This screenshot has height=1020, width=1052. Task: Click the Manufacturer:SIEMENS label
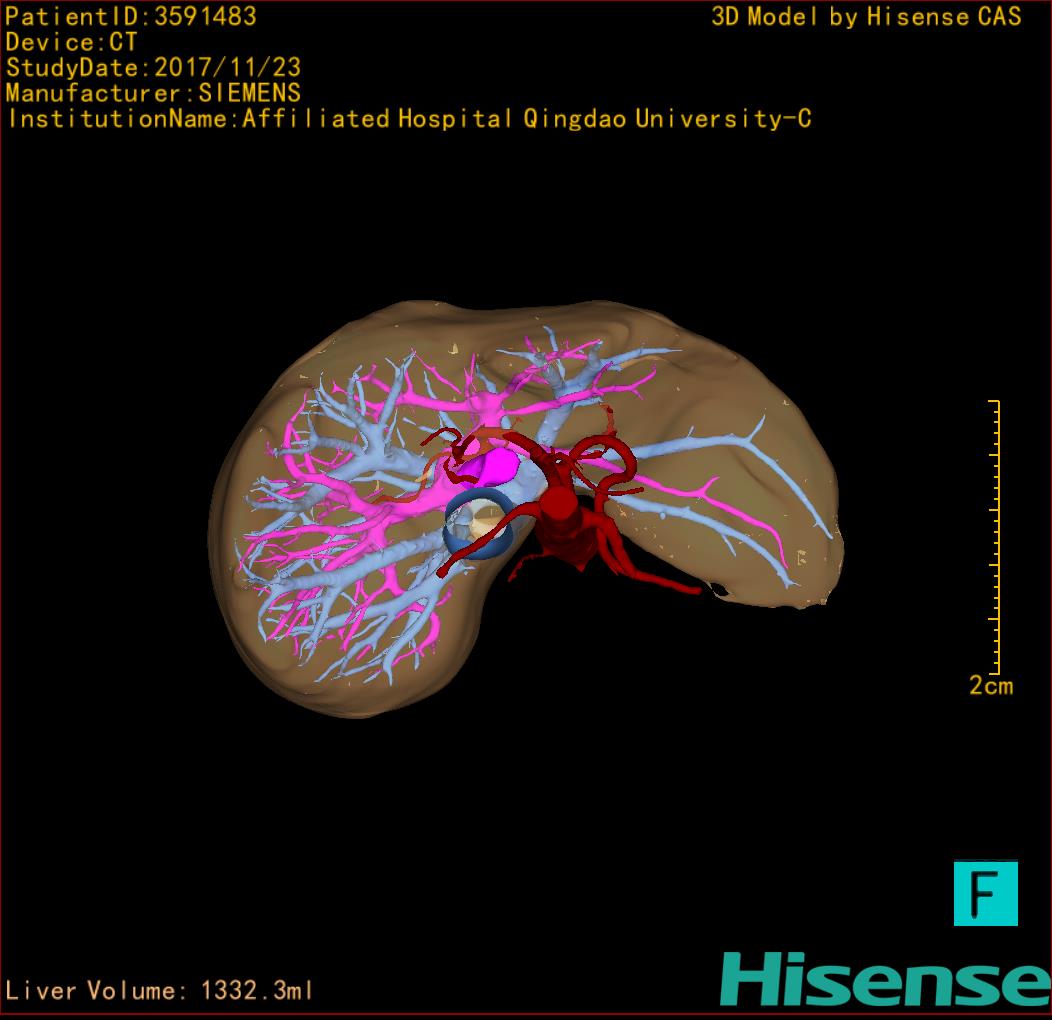point(153,93)
